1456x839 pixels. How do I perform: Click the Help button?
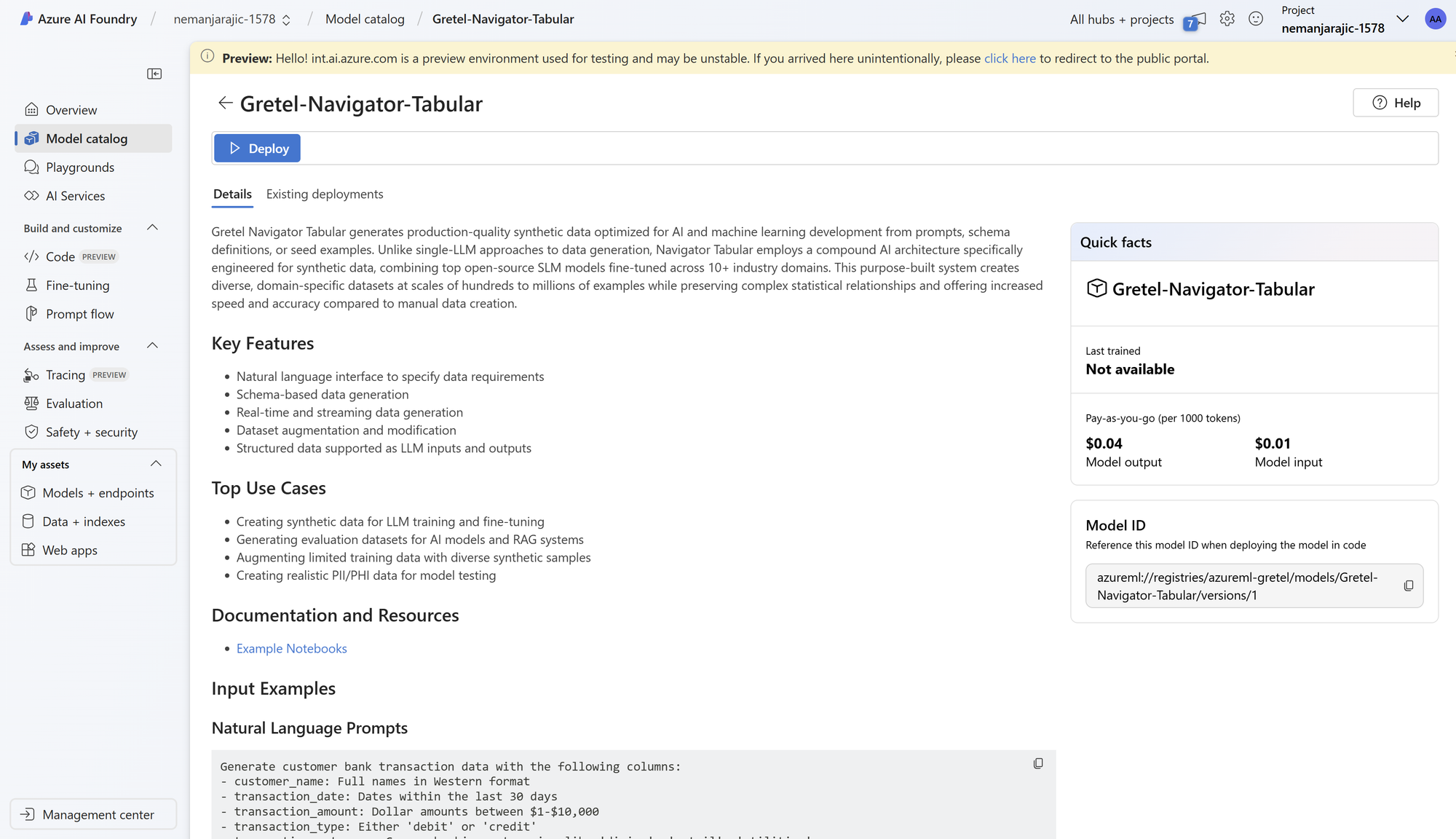pos(1396,103)
